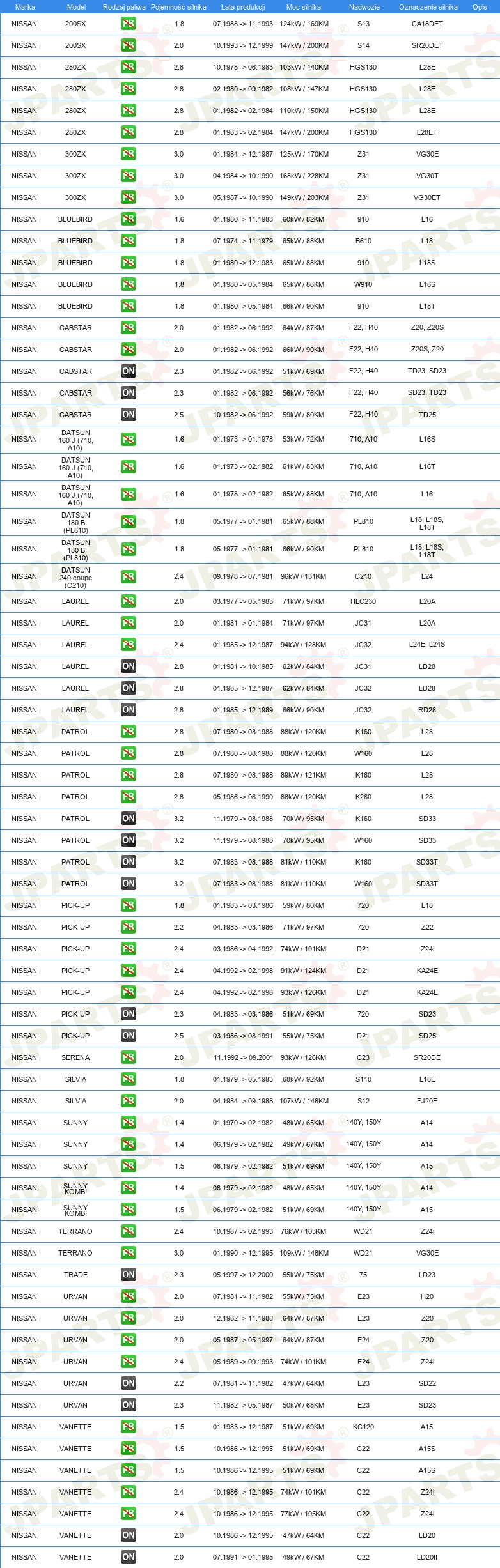Click petrol icon in Datsun L16S row
This screenshot has height=1568, width=500.
click(129, 440)
